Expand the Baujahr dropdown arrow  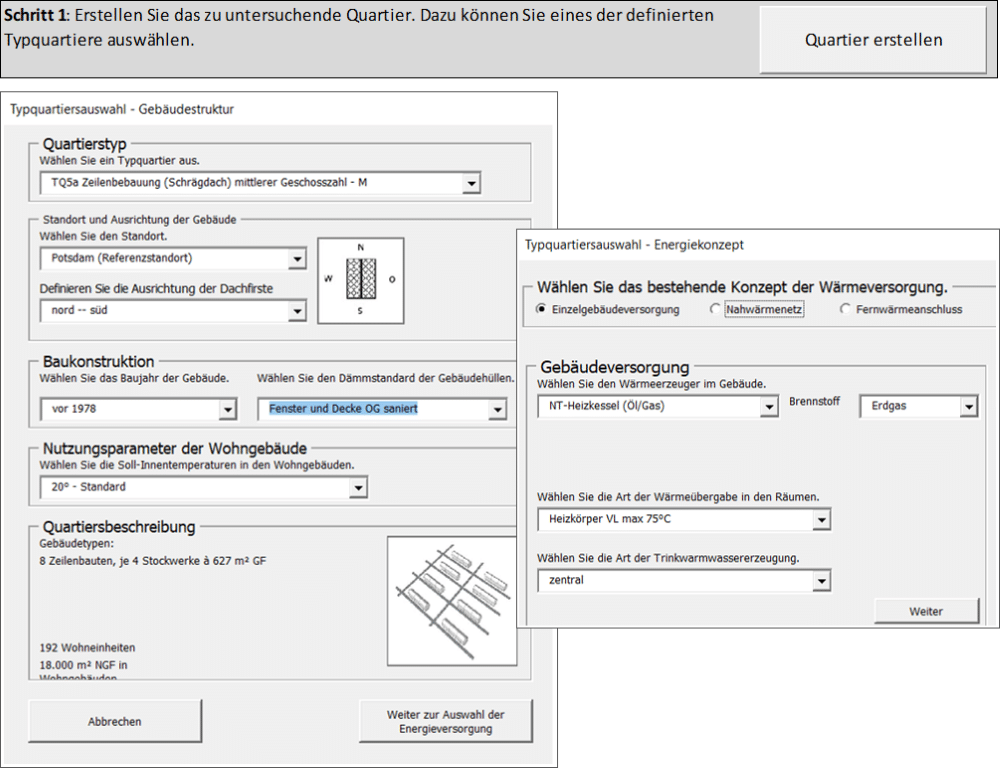pos(228,410)
